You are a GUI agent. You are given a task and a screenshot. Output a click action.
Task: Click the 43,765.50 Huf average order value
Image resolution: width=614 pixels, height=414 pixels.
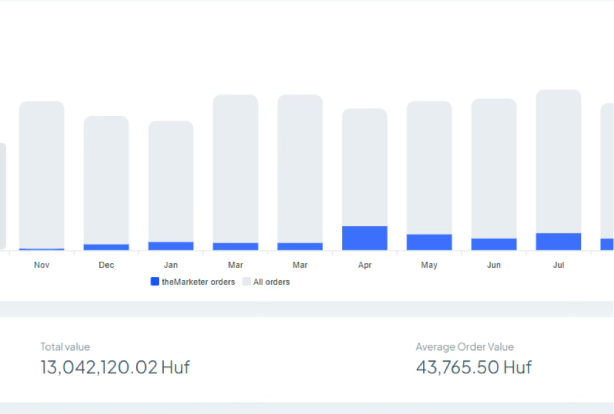[473, 367]
